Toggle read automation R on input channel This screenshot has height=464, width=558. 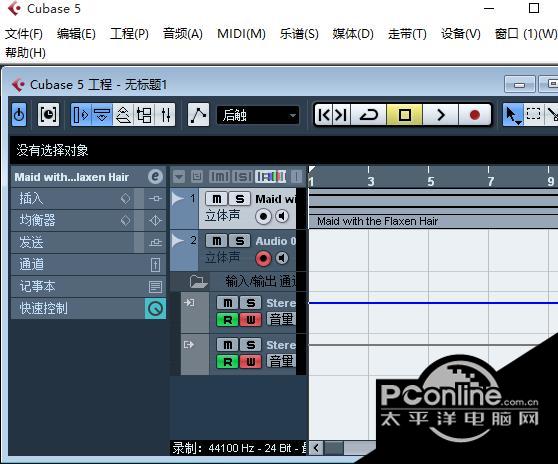pyautogui.click(x=227, y=320)
